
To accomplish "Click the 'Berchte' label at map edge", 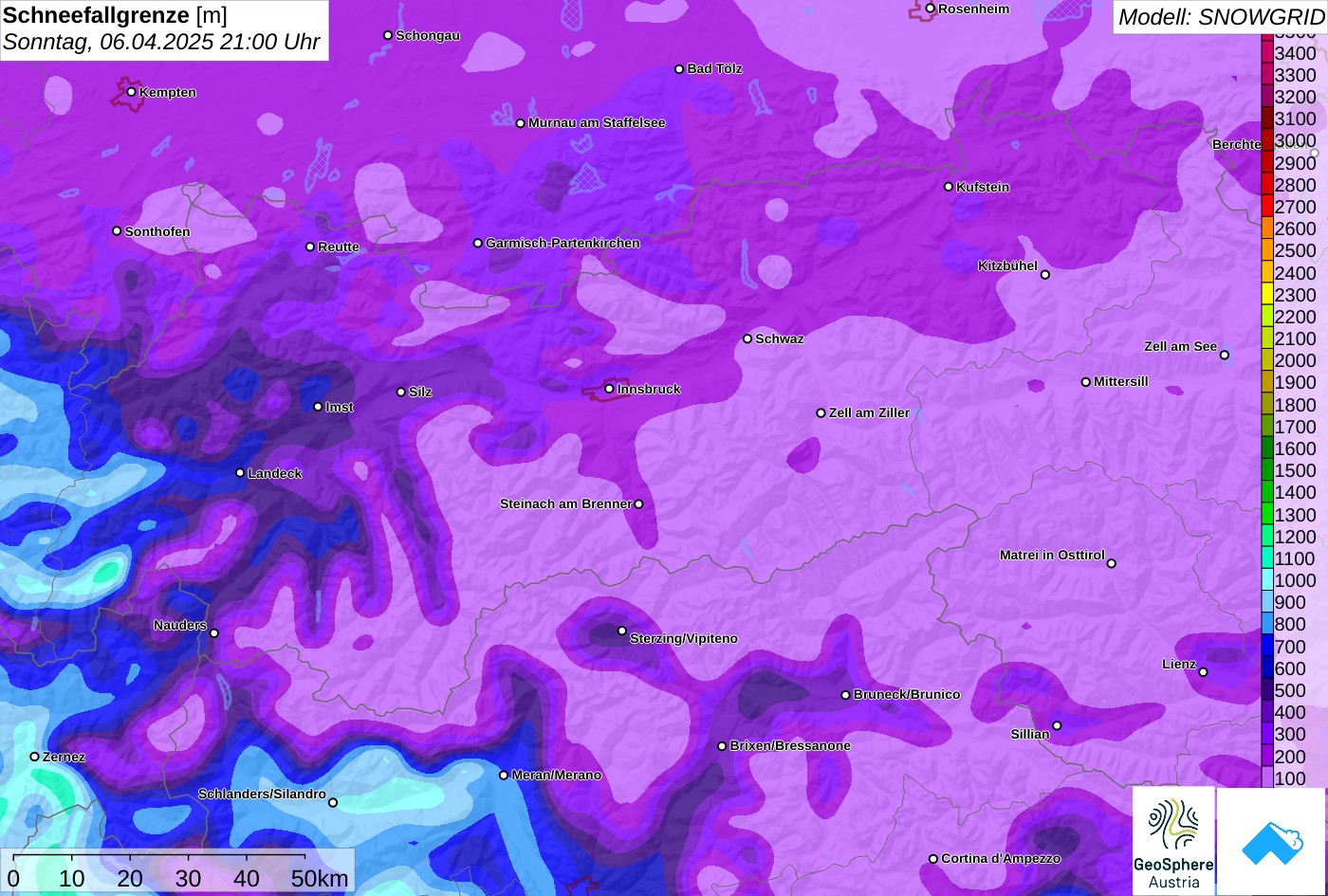I will (x=1237, y=145).
